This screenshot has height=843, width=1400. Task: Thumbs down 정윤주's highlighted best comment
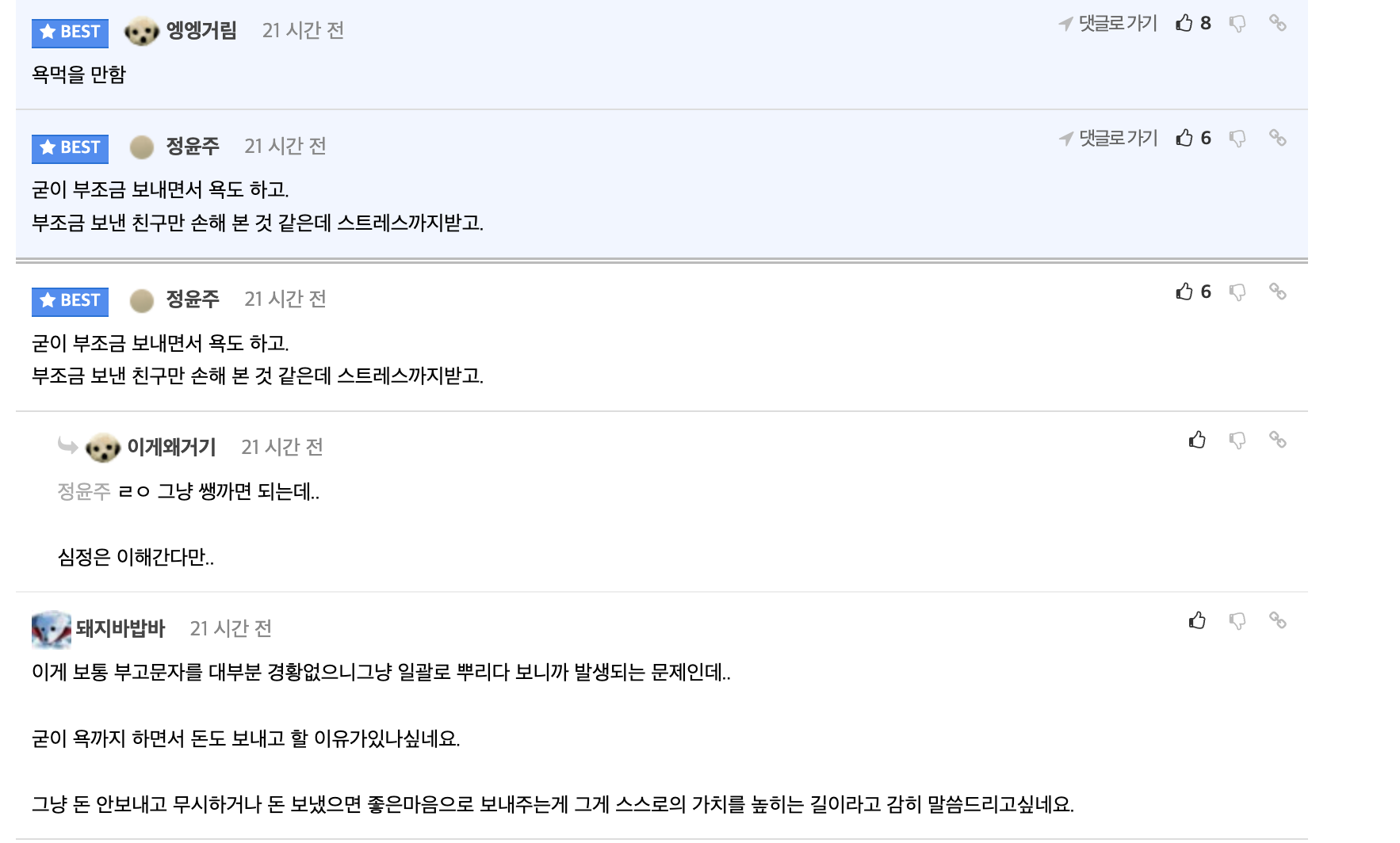coord(1237,139)
